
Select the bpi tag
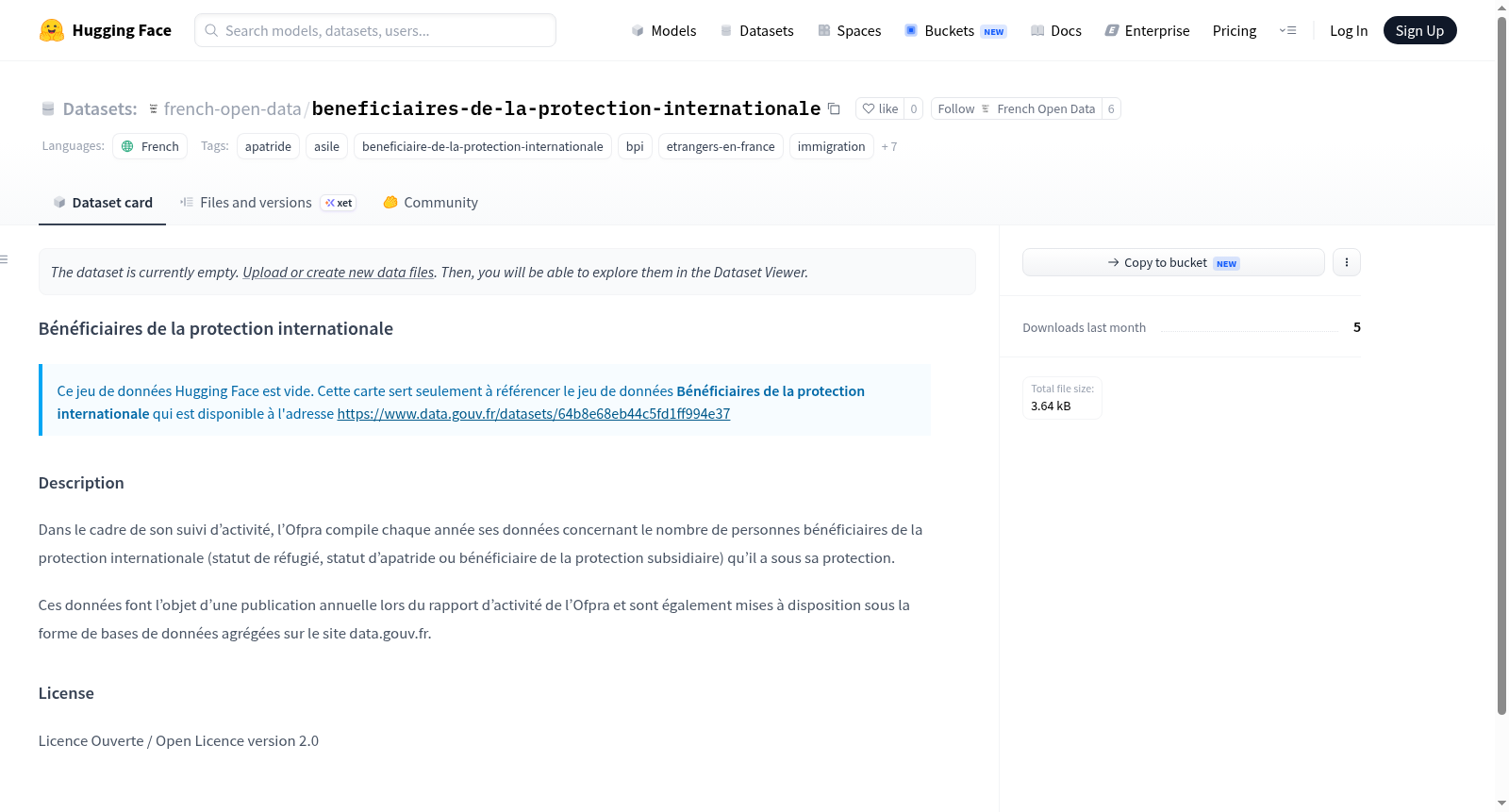635,146
